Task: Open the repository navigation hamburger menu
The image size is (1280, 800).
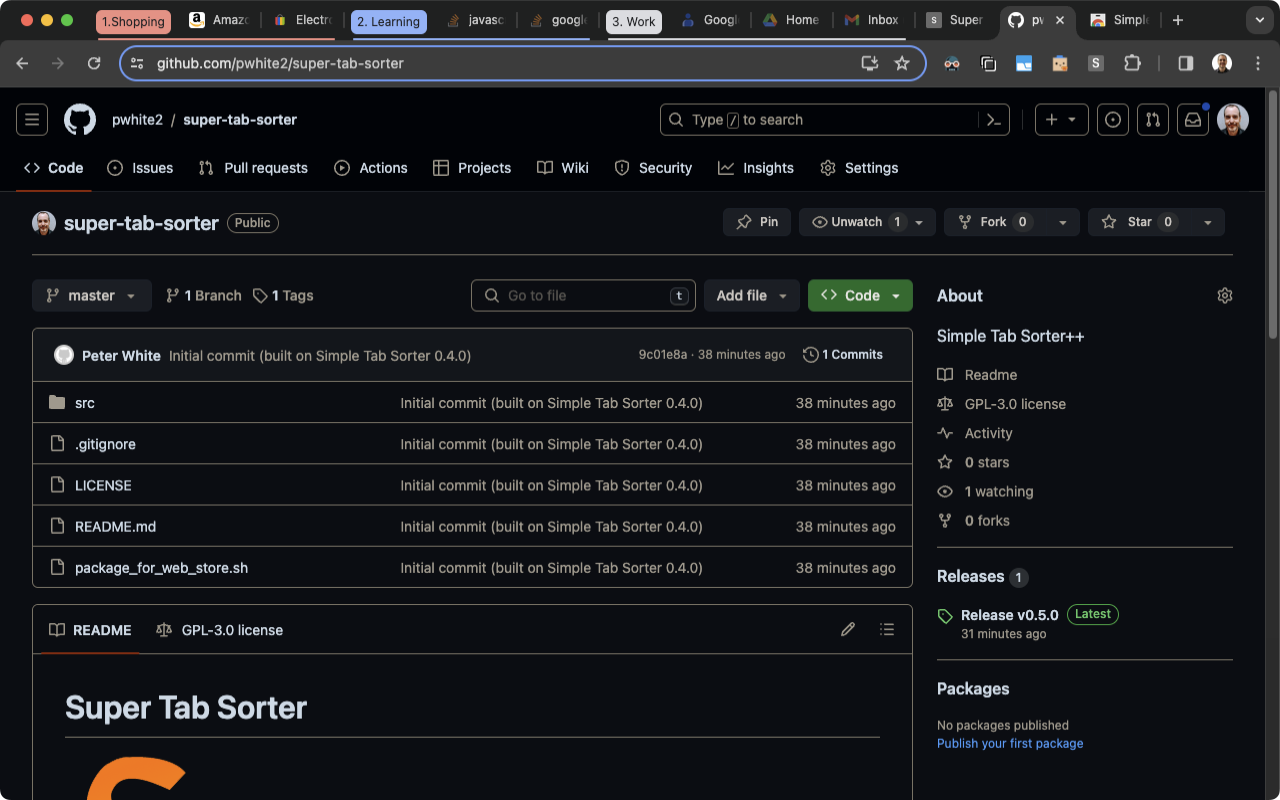Action: pos(31,119)
